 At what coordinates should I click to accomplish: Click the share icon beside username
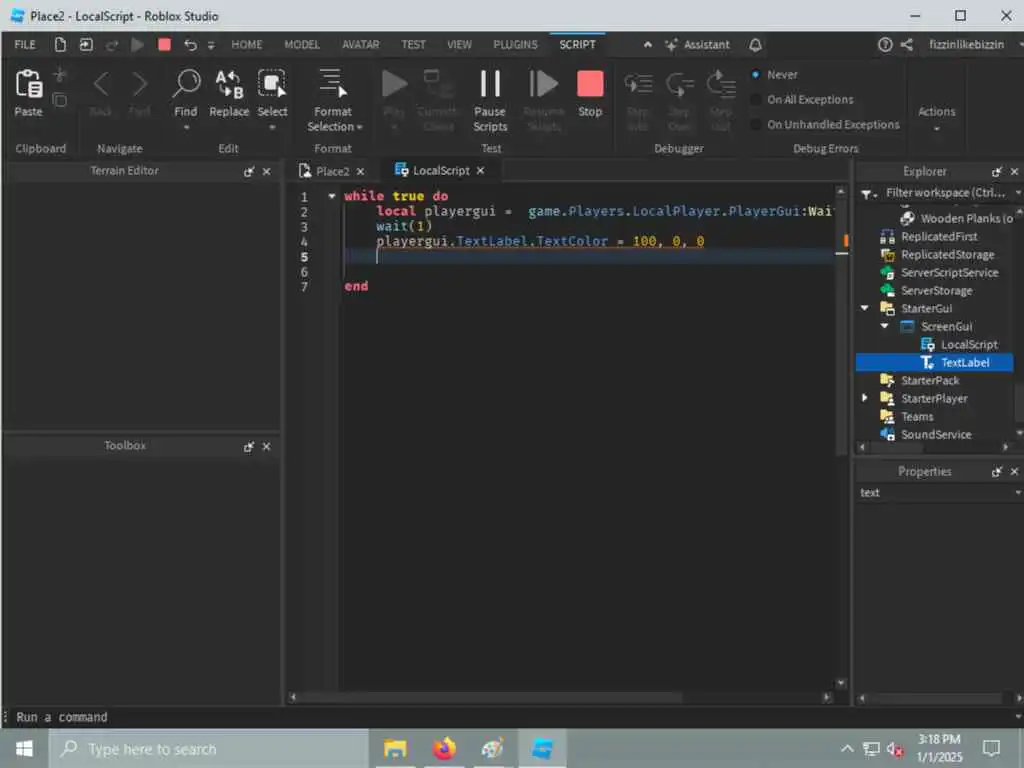click(906, 44)
